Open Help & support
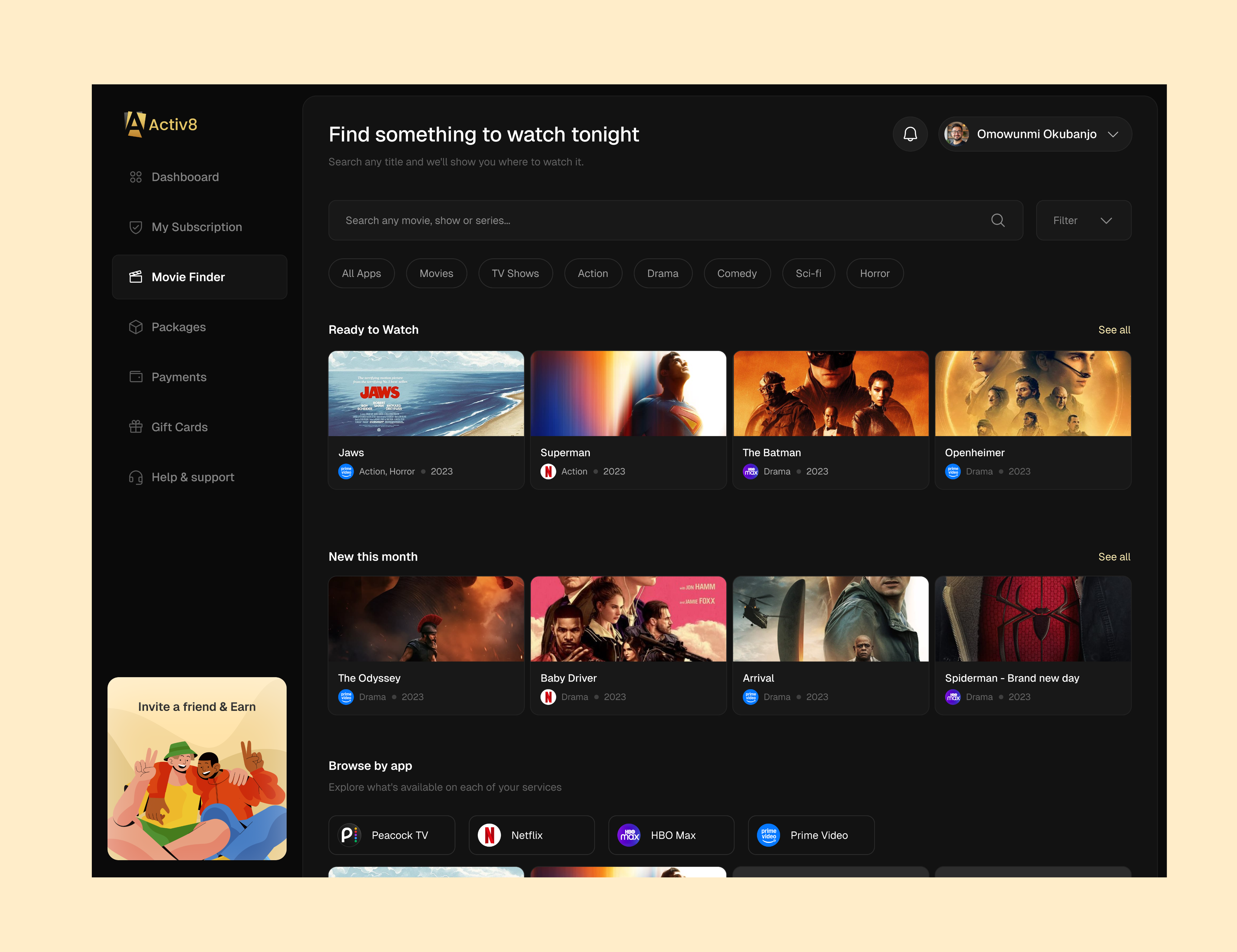Viewport: 1237px width, 952px height. click(199, 478)
